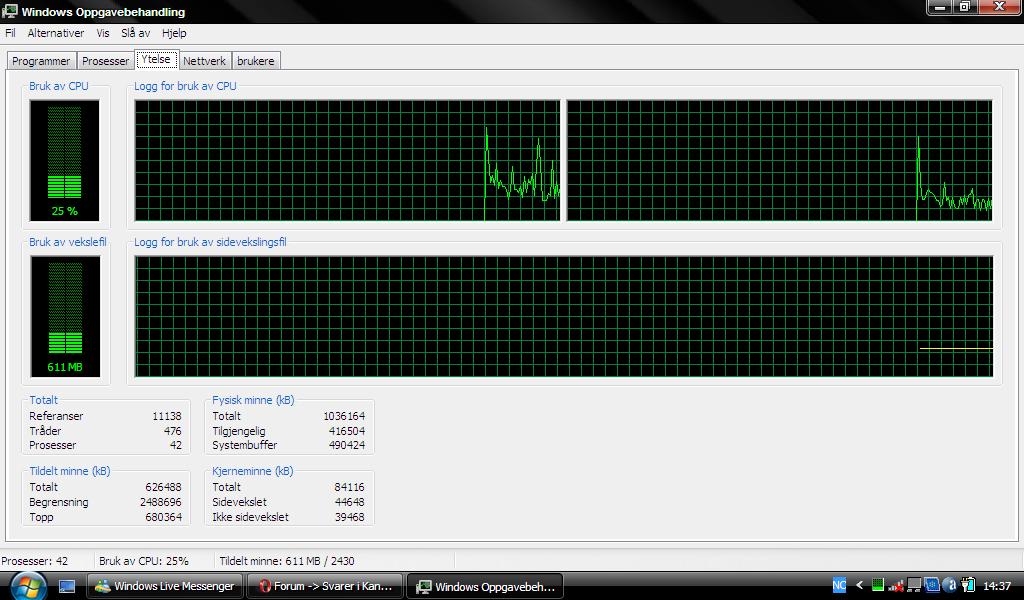
Task: Click the 'Bruk av vekslefil' group label
Action: [67, 242]
